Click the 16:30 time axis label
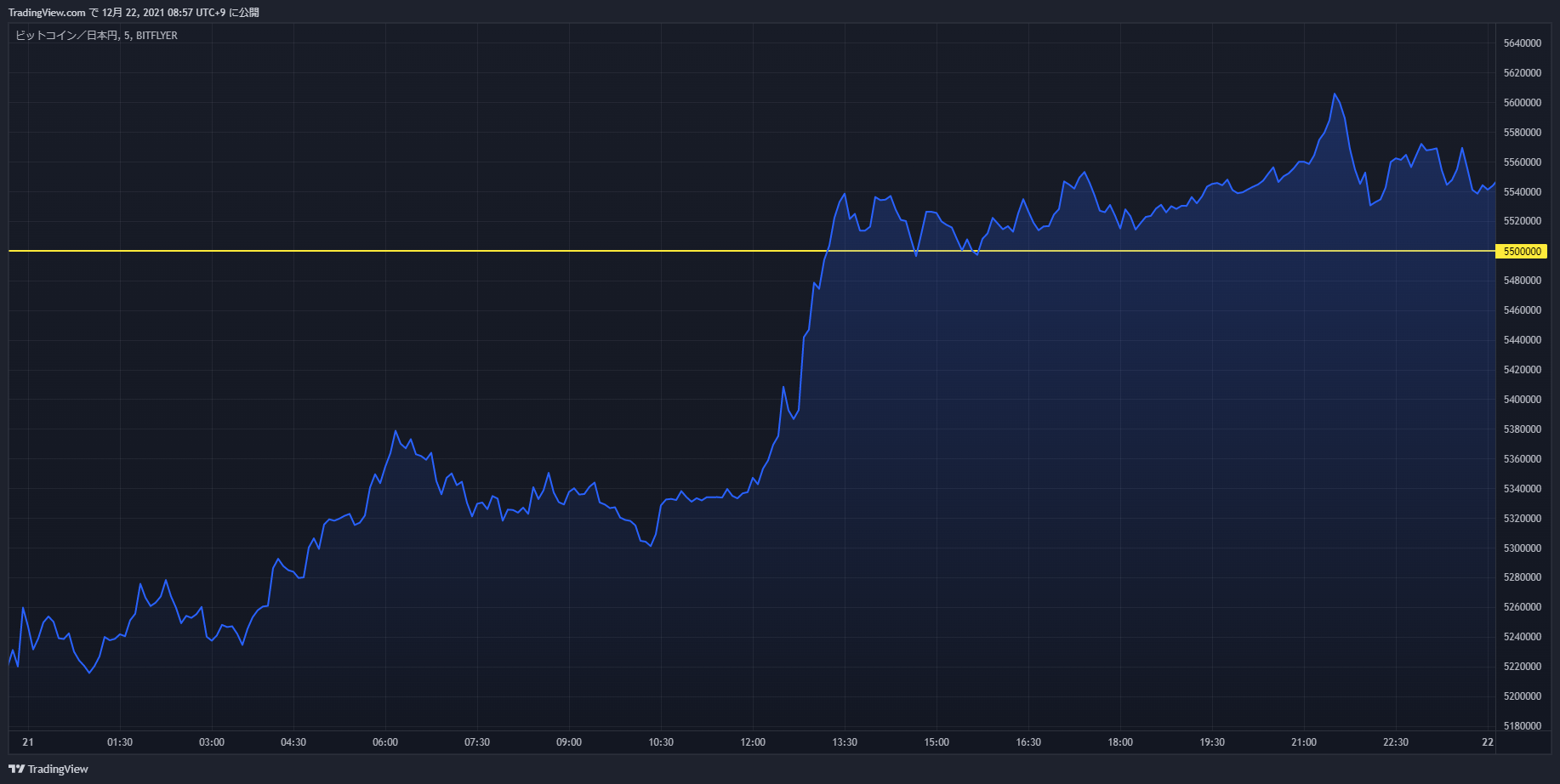 pyautogui.click(x=1028, y=742)
